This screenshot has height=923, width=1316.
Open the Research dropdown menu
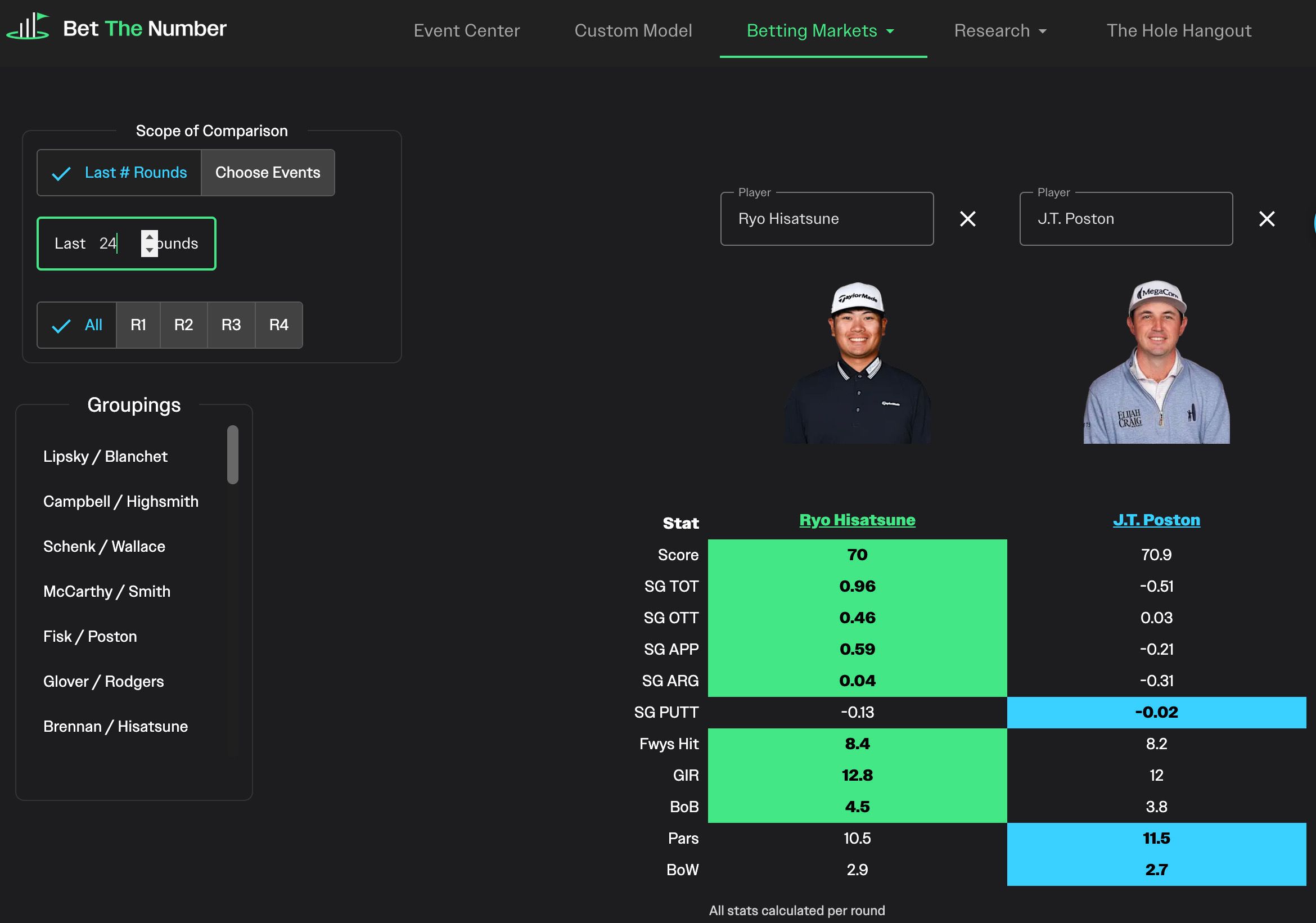tap(999, 30)
